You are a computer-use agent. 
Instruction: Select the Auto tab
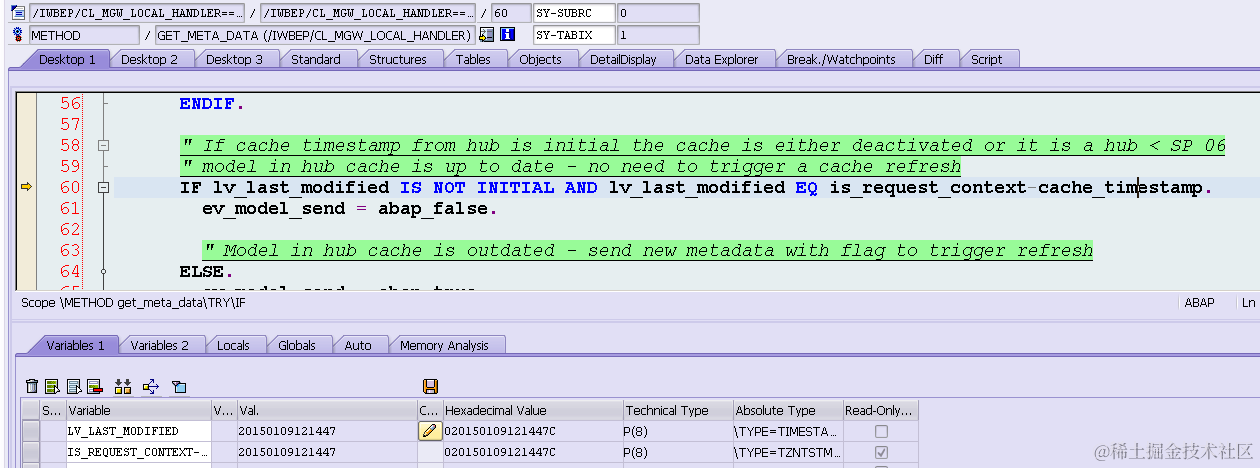[x=358, y=345]
